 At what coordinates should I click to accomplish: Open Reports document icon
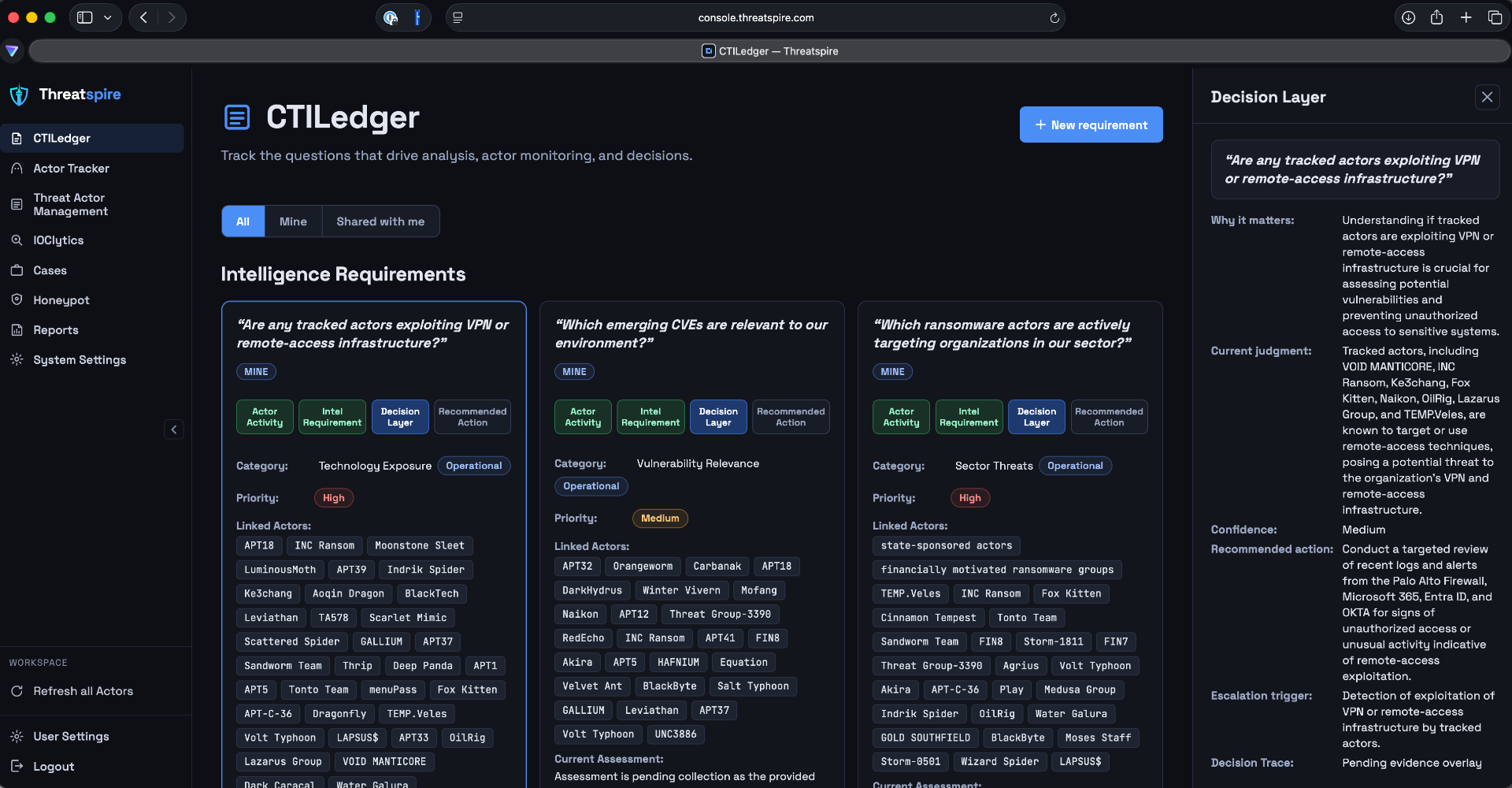[17, 330]
